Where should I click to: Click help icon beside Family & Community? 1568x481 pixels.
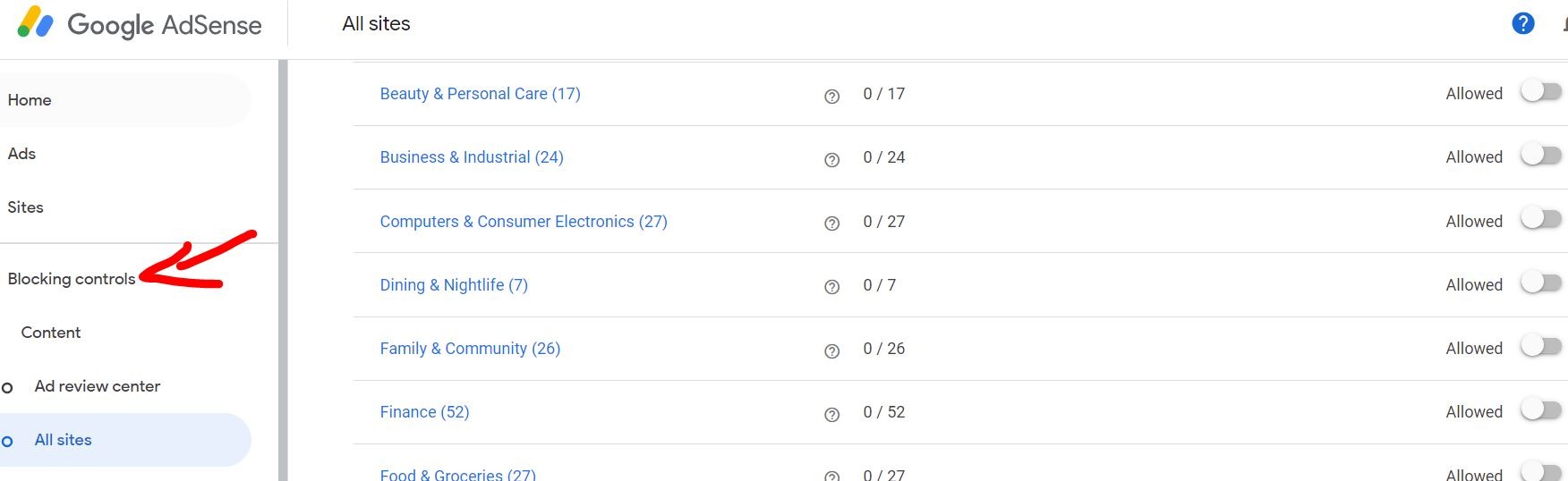pyautogui.click(x=831, y=351)
